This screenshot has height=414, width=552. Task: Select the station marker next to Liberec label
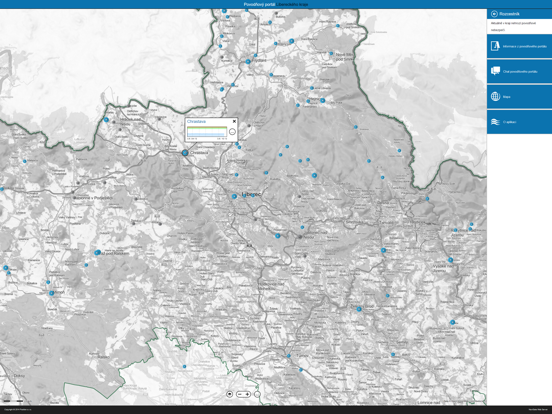[x=234, y=196]
